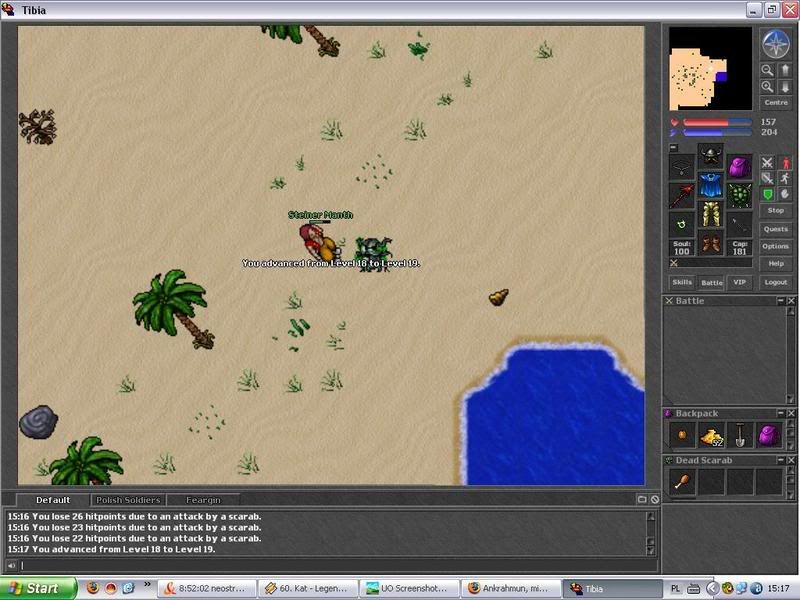
Task: Select the small orange item in Backpack
Action: click(x=682, y=435)
